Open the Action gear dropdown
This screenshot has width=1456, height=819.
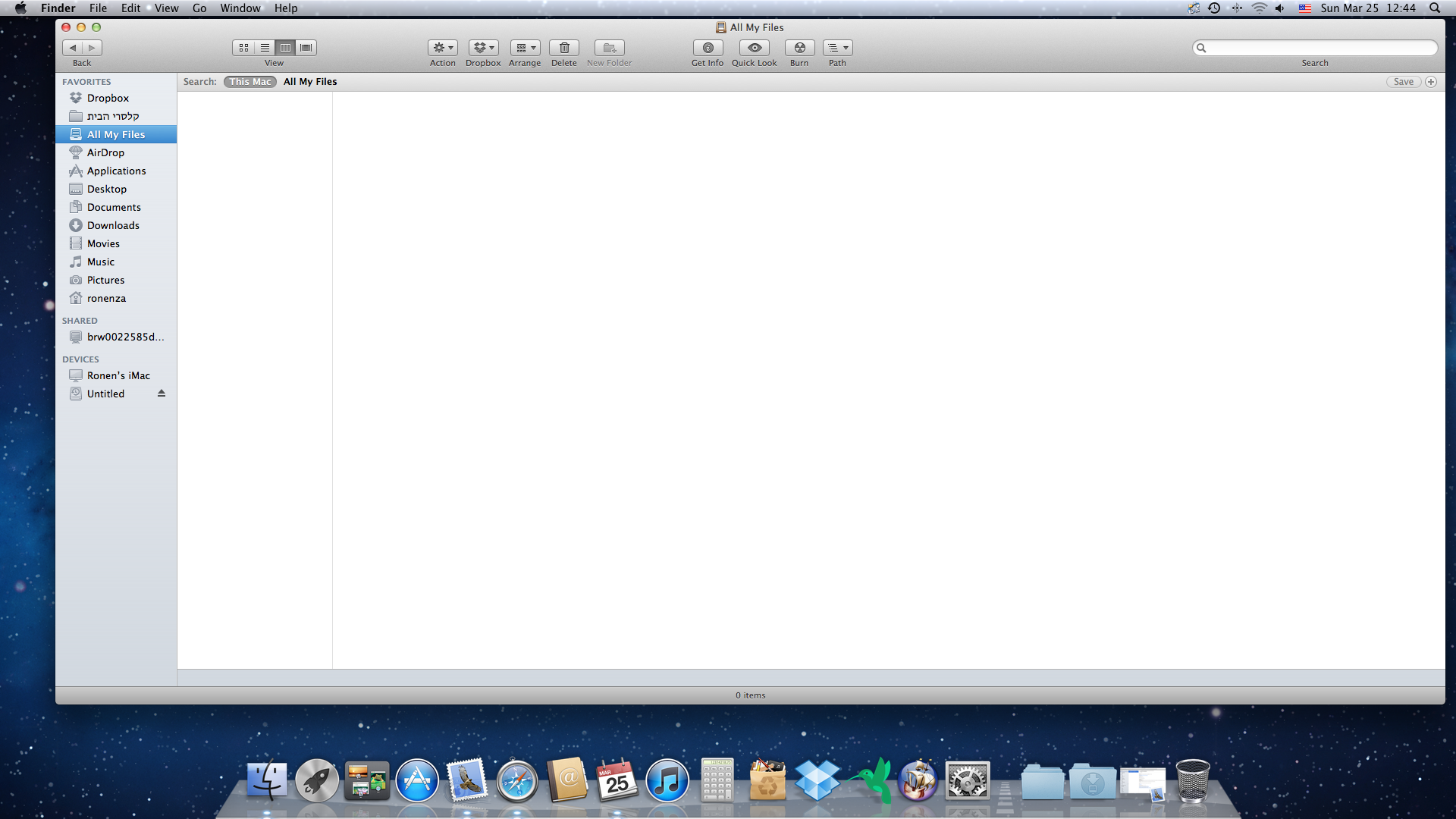tap(443, 48)
